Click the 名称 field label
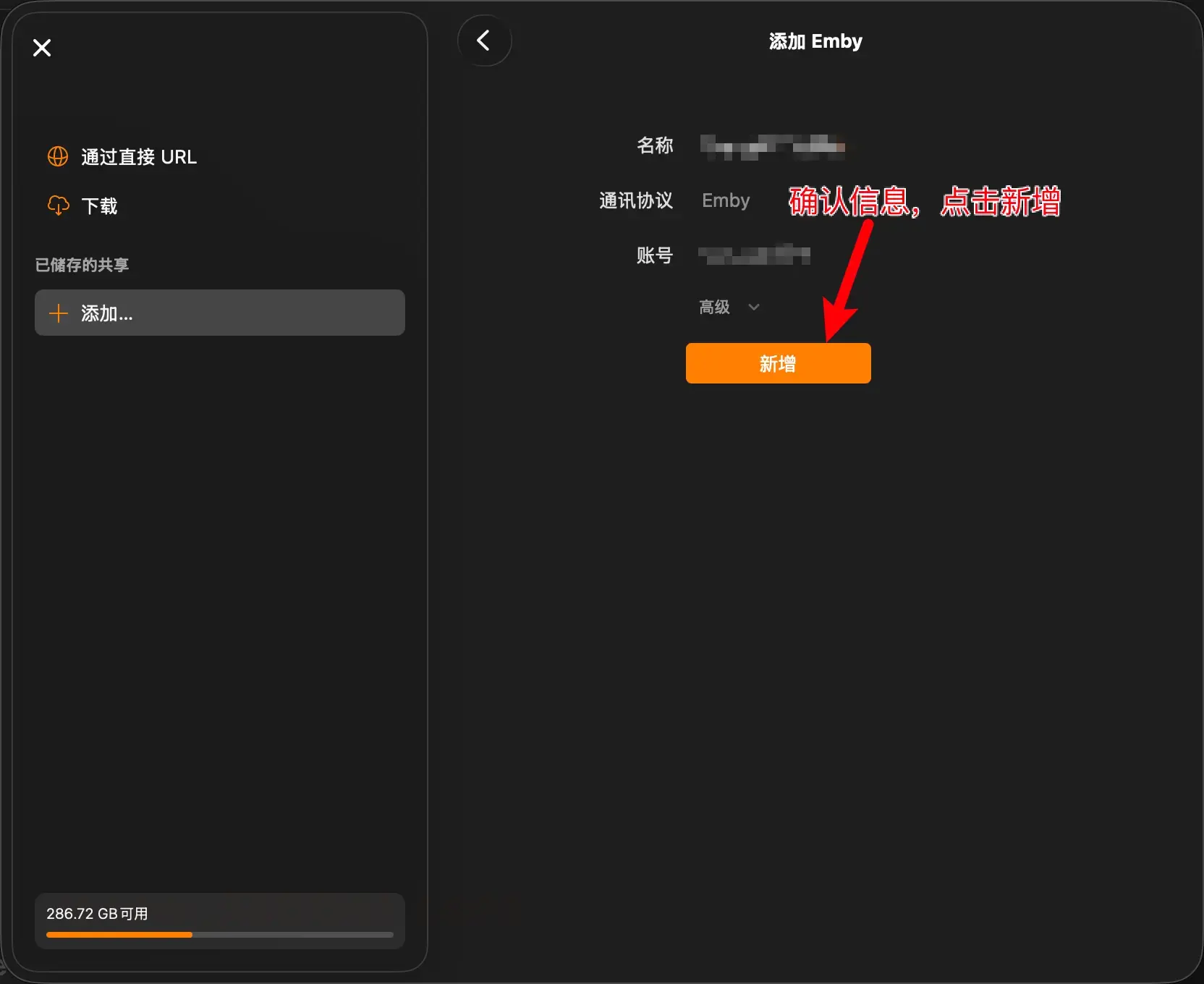 coord(655,145)
